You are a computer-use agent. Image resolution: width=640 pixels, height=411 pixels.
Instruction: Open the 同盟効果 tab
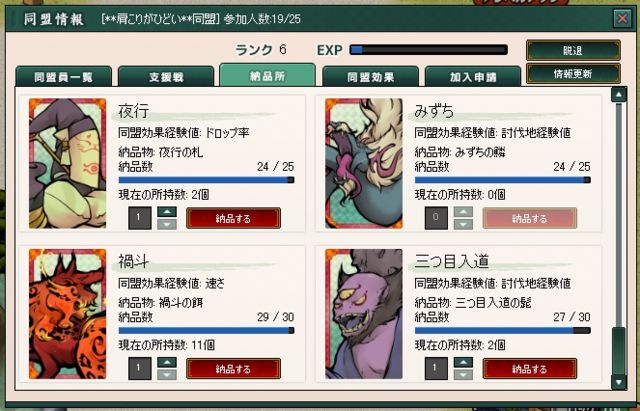[x=371, y=77]
